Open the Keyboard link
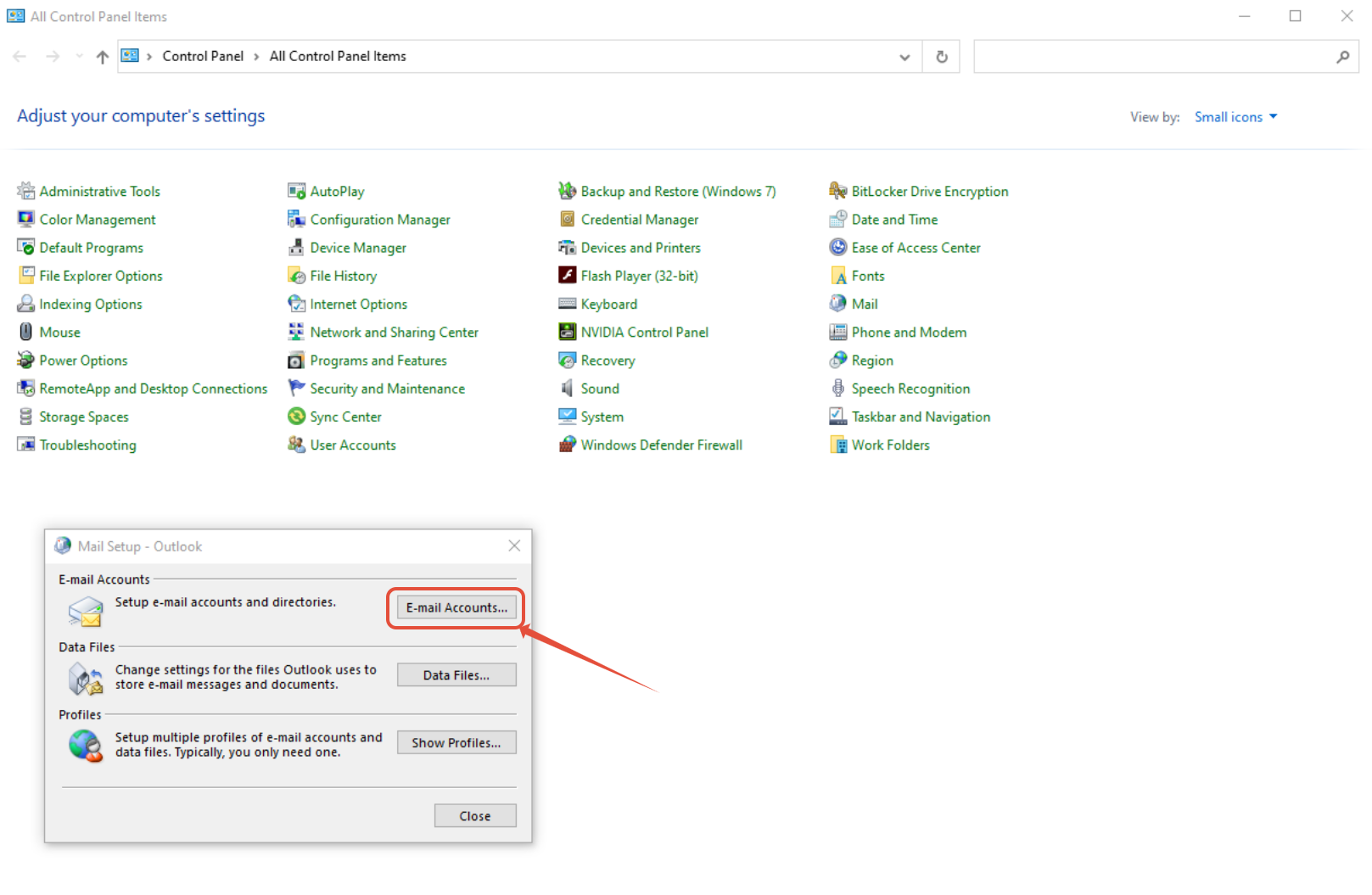The width and height of the screenshot is (1372, 895). [609, 305]
